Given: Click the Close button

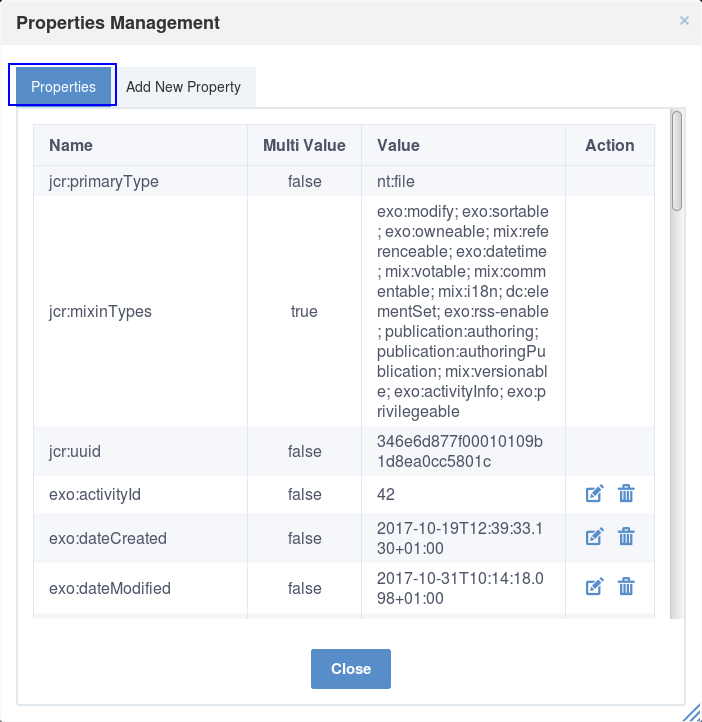Looking at the screenshot, I should click(351, 669).
